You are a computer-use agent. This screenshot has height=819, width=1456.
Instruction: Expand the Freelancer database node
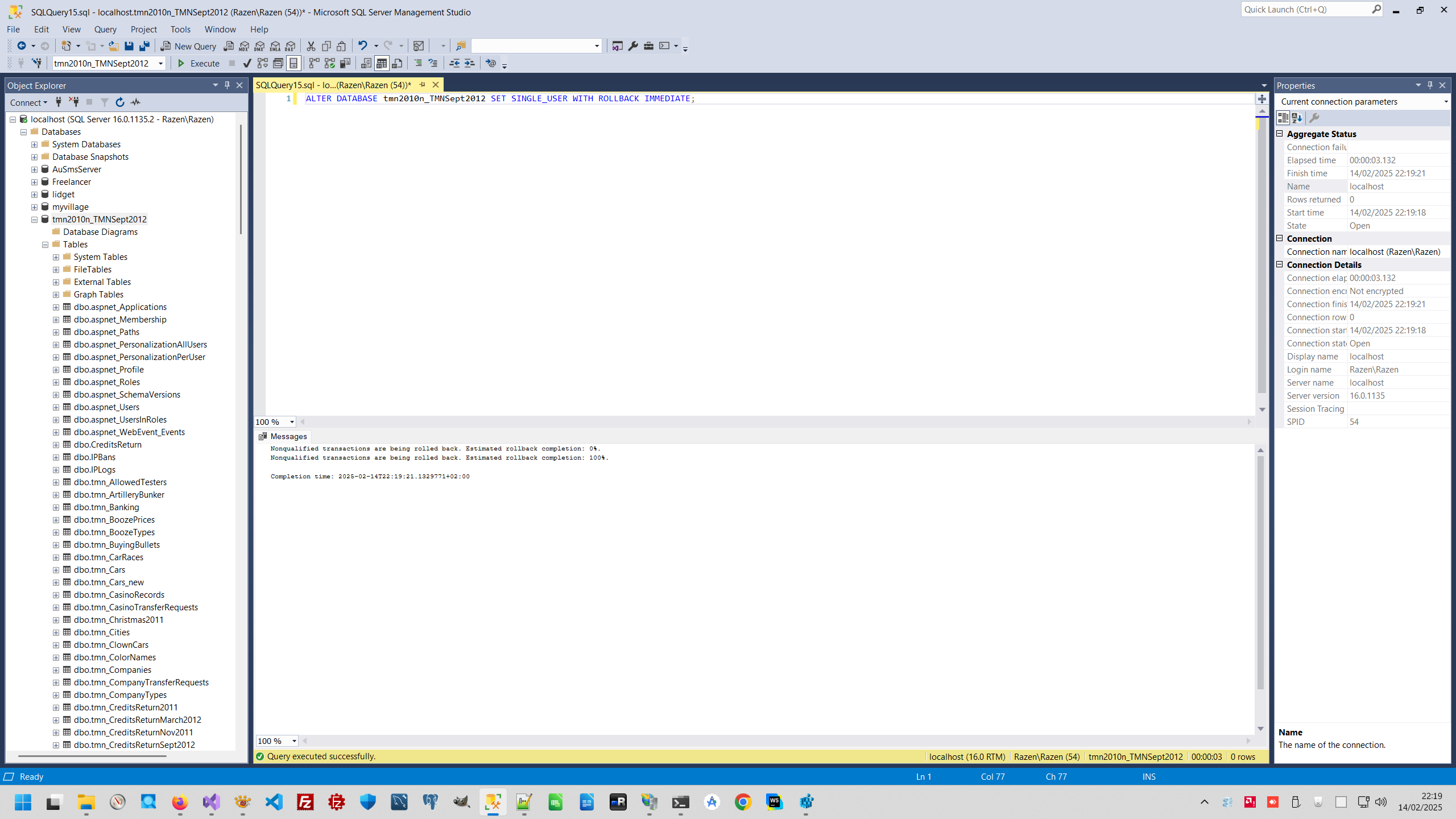pos(35,182)
